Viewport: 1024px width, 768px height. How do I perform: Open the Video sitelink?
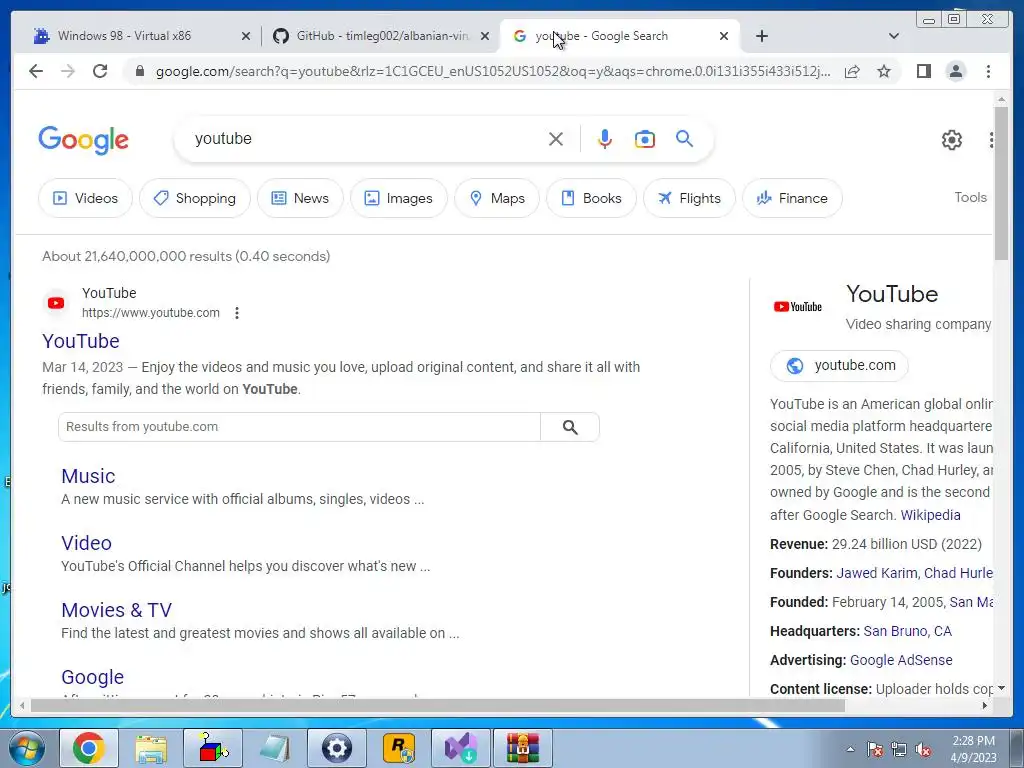pos(86,543)
